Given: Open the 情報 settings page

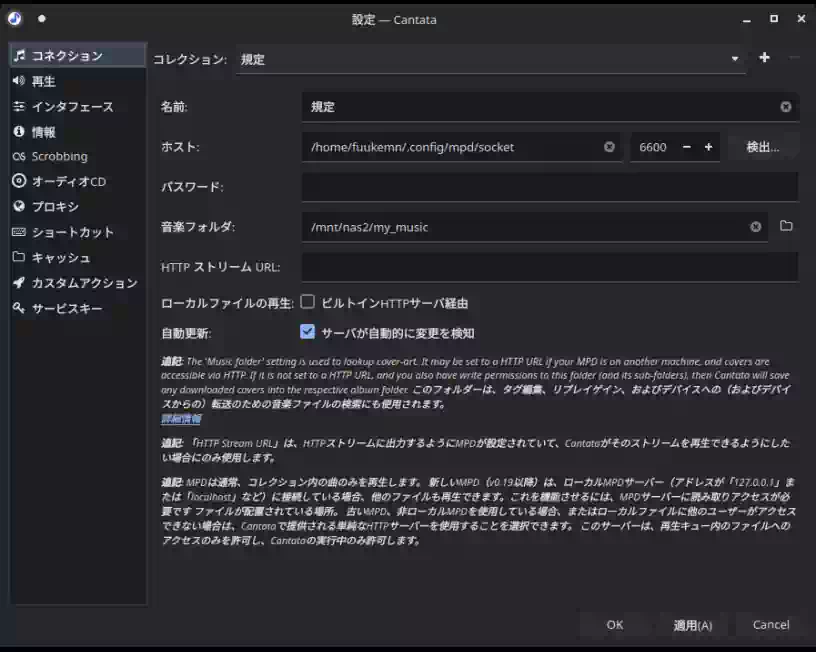Looking at the screenshot, I should pyautogui.click(x=77, y=132).
